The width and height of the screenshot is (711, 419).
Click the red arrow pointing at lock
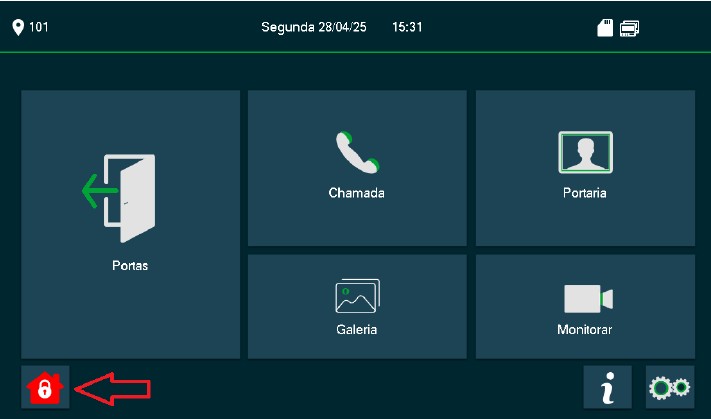(112, 389)
